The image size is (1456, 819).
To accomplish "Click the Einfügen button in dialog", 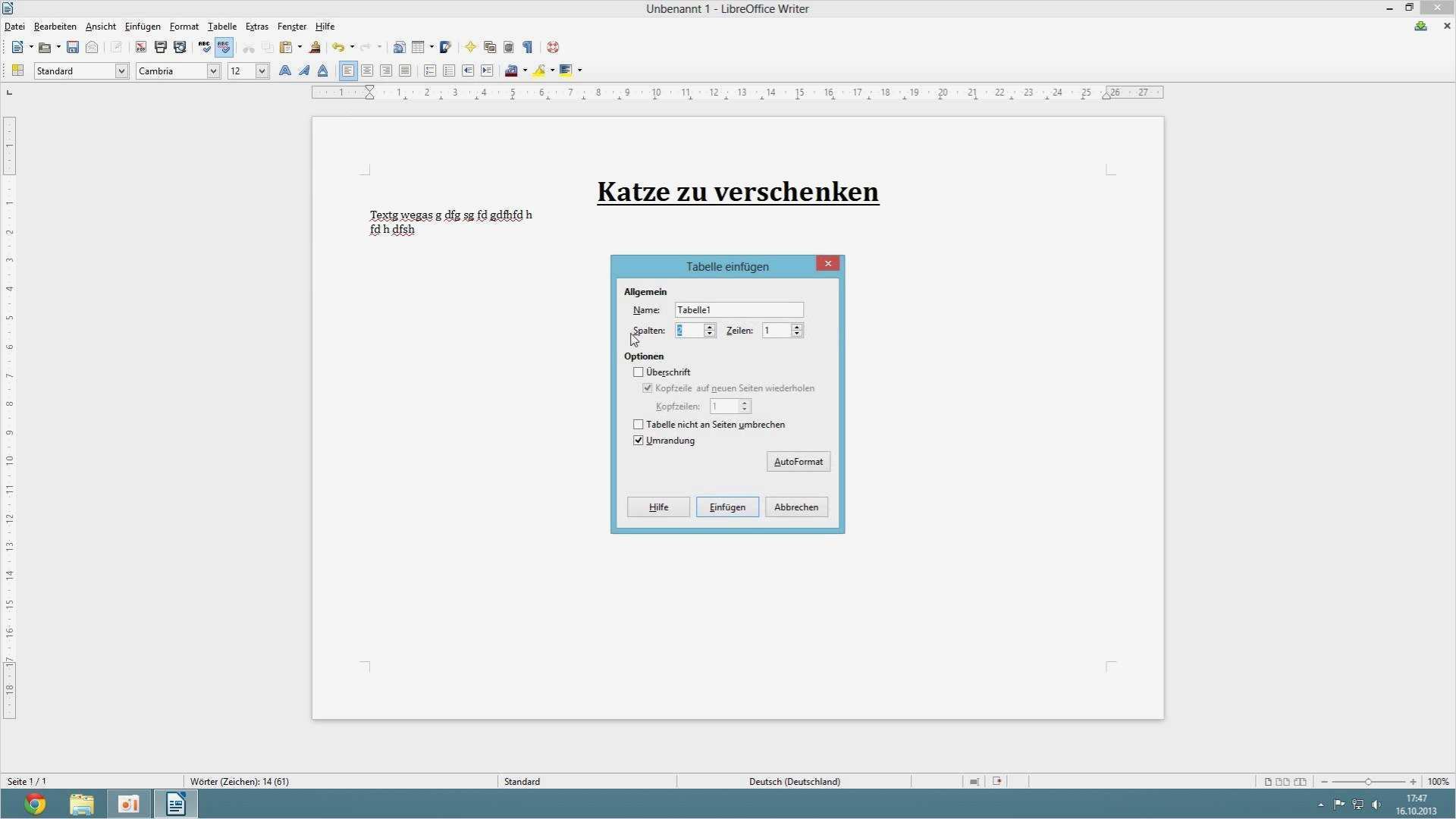I will [727, 507].
